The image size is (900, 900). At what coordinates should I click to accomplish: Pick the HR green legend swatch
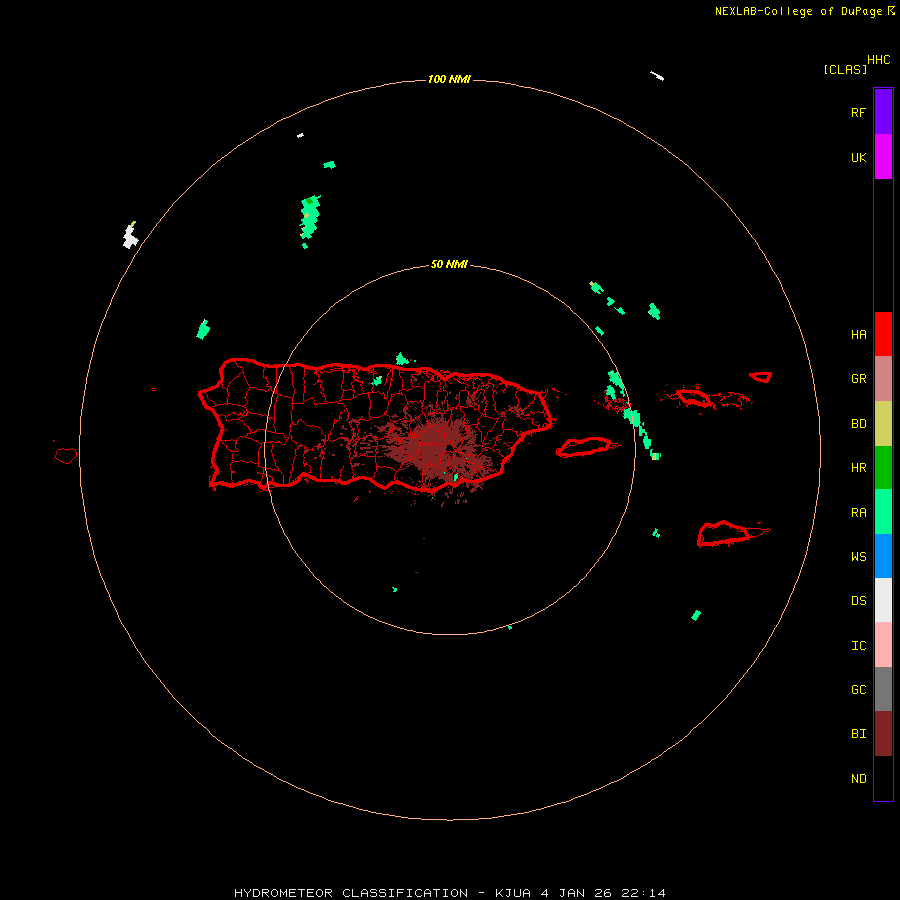click(883, 467)
